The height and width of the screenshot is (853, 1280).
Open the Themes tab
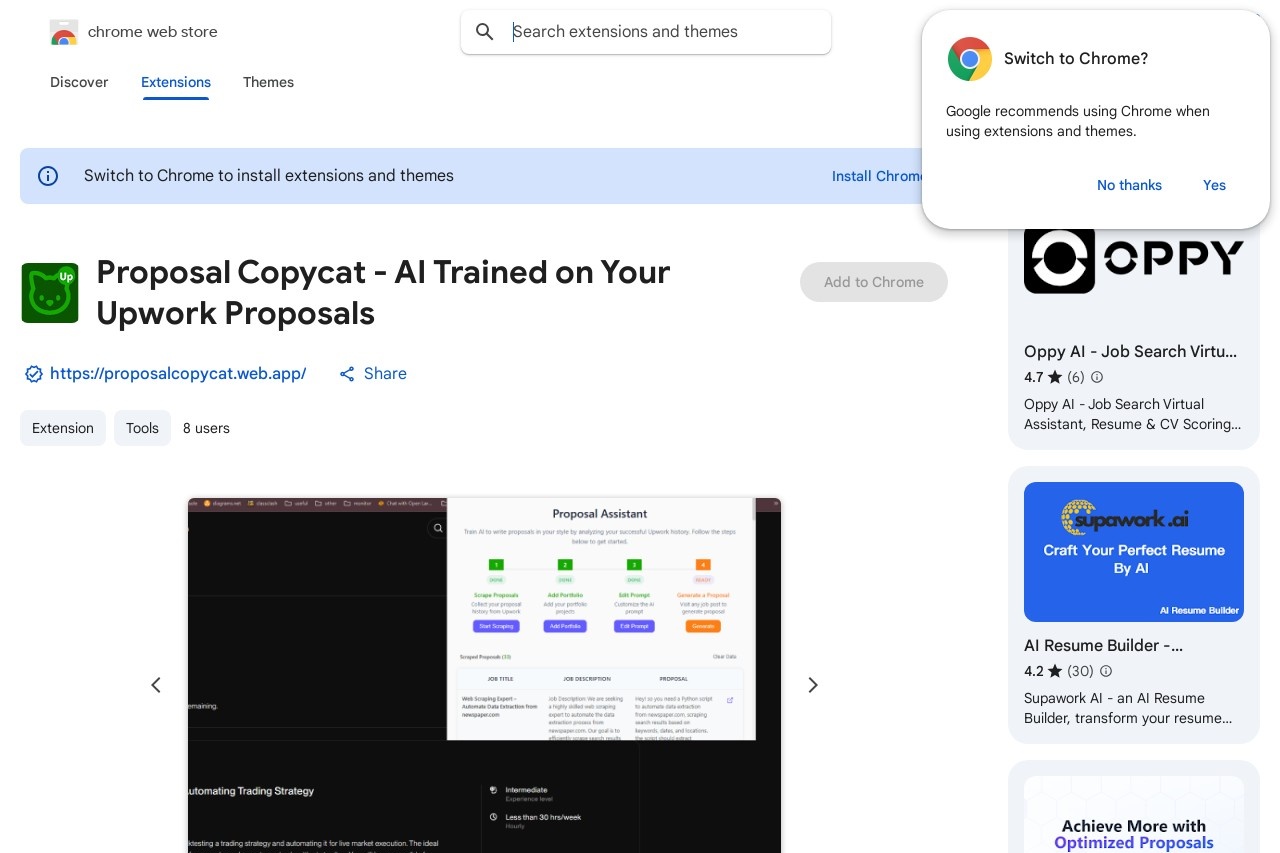pos(268,82)
